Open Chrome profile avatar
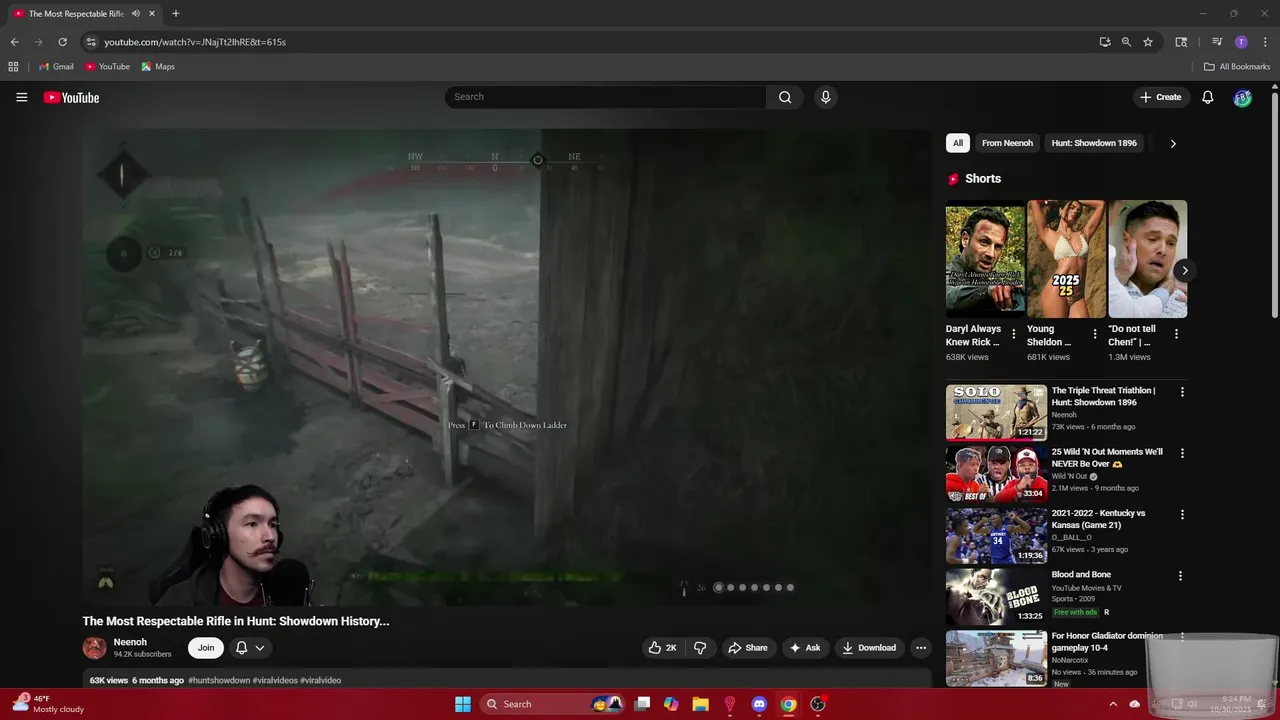The image size is (1280, 720). pyautogui.click(x=1241, y=42)
